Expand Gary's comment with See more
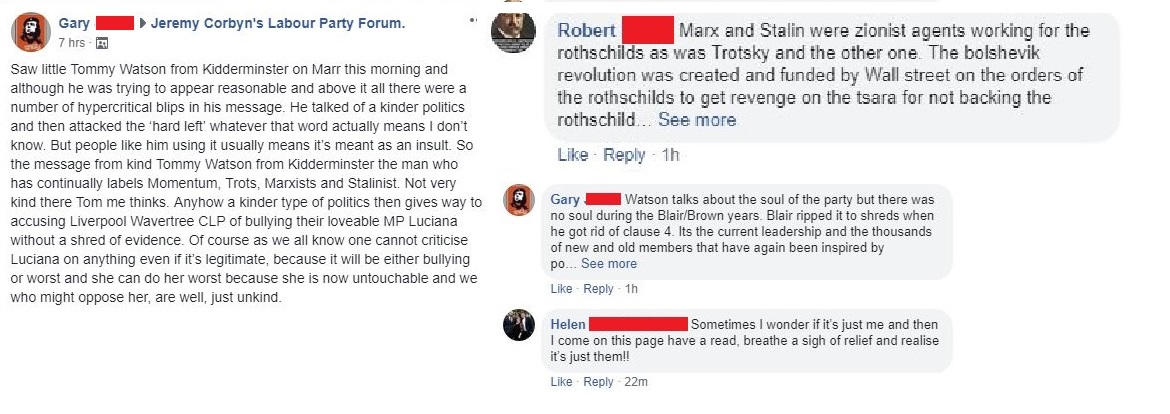The image size is (1170, 414). click(608, 264)
